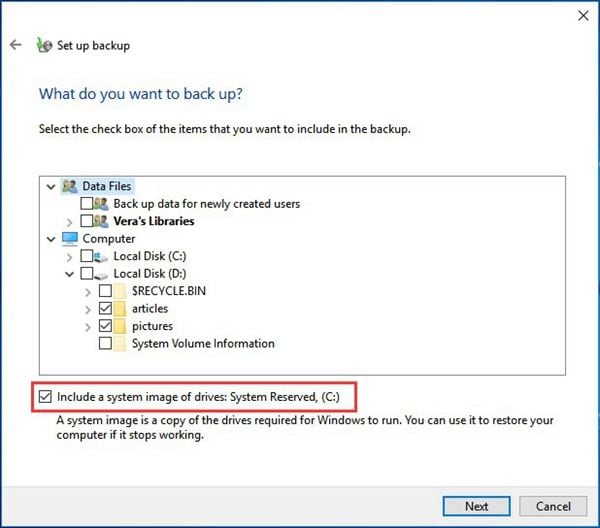Click the Data Files users icon

click(70, 186)
